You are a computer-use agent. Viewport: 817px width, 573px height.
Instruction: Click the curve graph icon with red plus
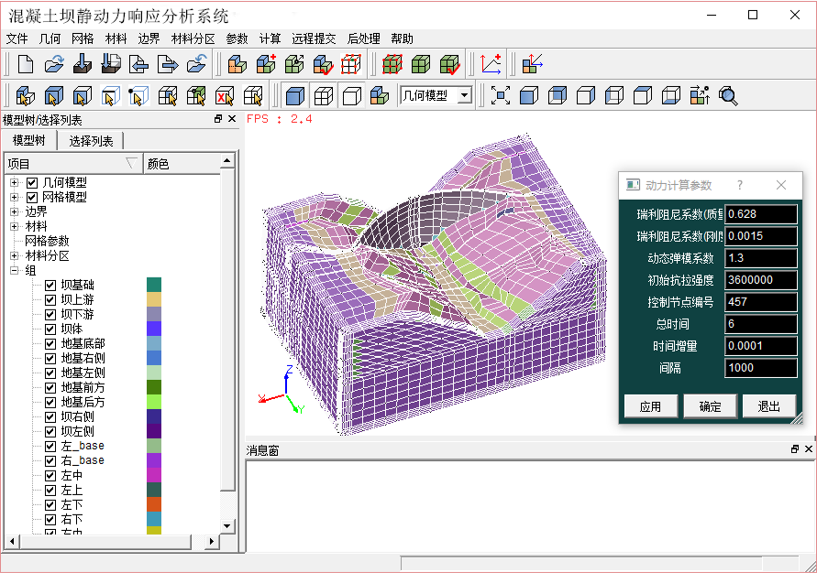coord(491,64)
